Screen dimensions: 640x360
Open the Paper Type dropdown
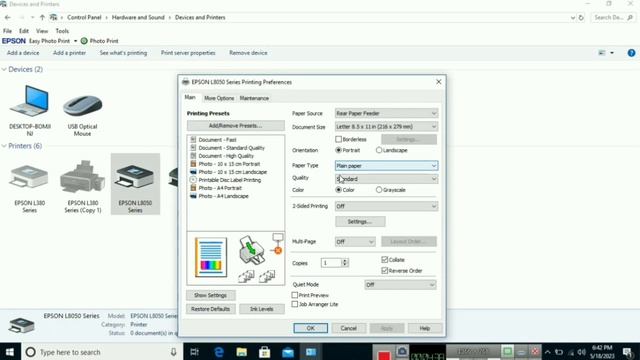pyautogui.click(x=386, y=166)
